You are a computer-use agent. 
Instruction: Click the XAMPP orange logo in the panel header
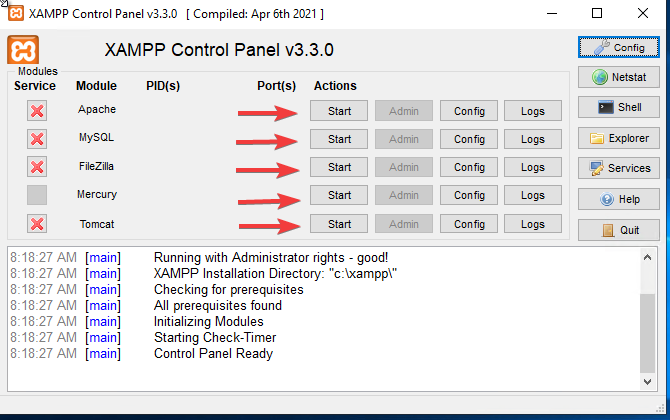tap(23, 50)
